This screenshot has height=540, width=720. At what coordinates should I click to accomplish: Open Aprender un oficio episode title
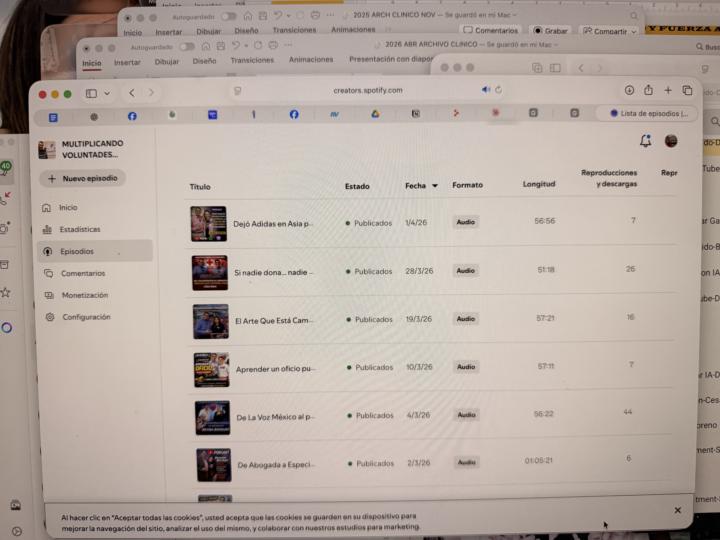click(276, 369)
